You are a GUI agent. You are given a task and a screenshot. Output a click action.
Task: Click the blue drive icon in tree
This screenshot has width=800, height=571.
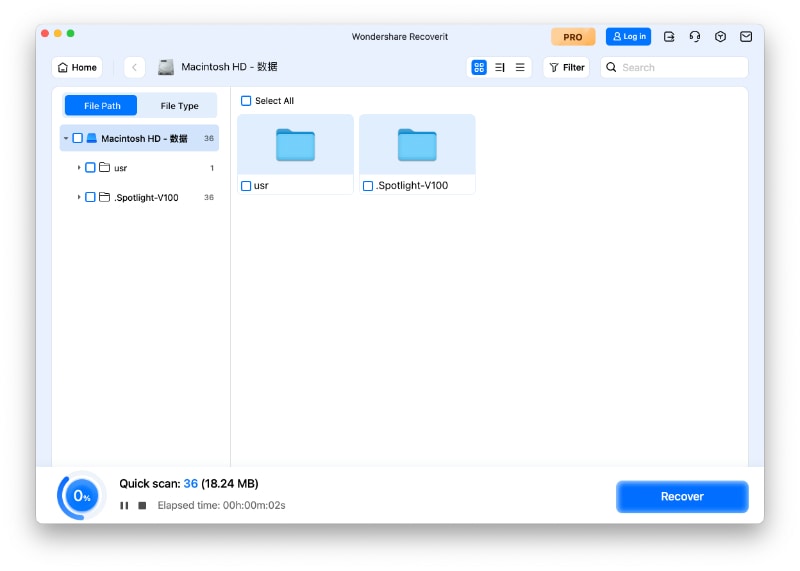click(92, 138)
